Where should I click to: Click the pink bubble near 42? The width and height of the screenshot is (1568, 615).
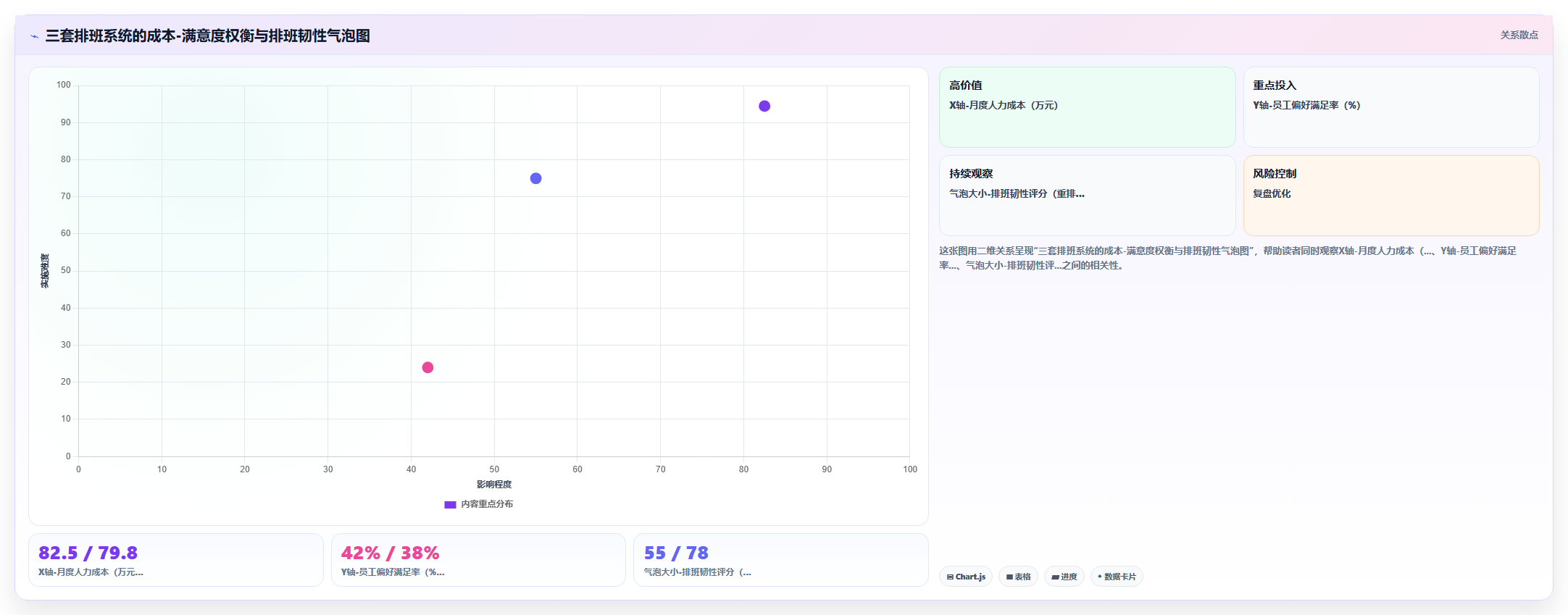point(428,367)
